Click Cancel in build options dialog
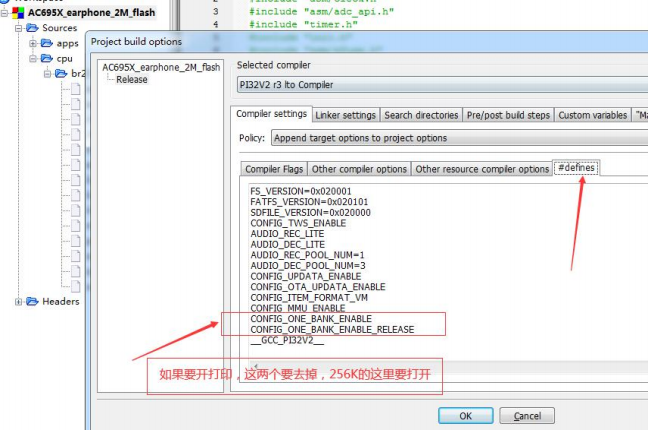Viewport: 648px width, 430px height. (x=527, y=416)
